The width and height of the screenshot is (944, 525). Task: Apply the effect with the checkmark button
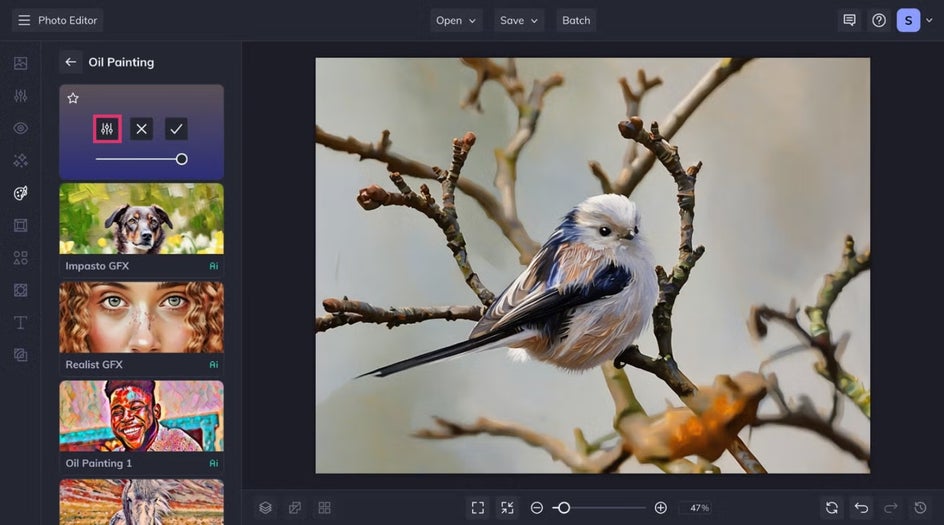tap(176, 129)
